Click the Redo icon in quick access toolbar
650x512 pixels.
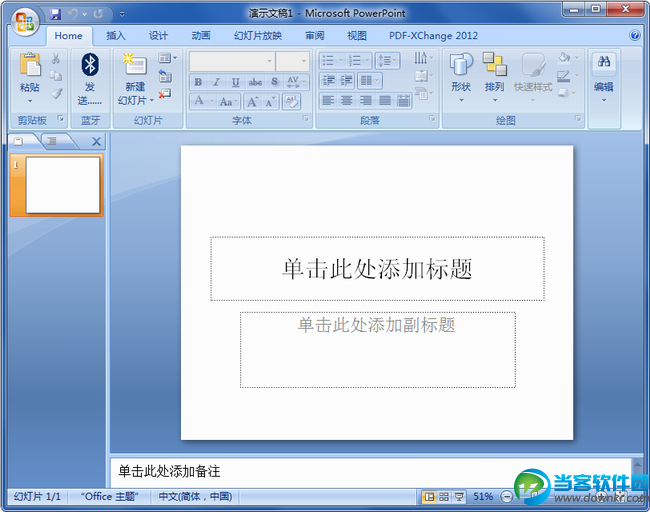(98, 14)
